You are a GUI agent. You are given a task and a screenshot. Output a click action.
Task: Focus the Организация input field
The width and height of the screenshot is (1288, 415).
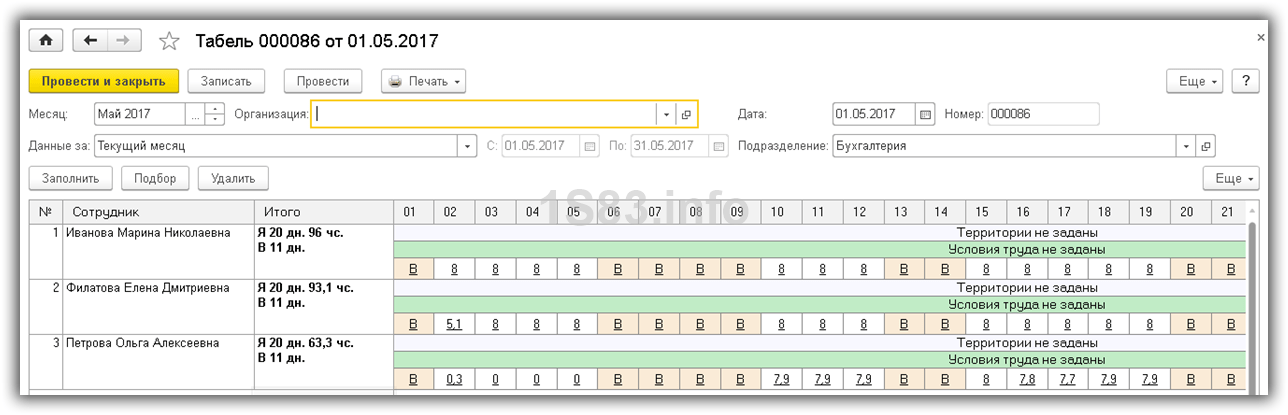(x=484, y=114)
